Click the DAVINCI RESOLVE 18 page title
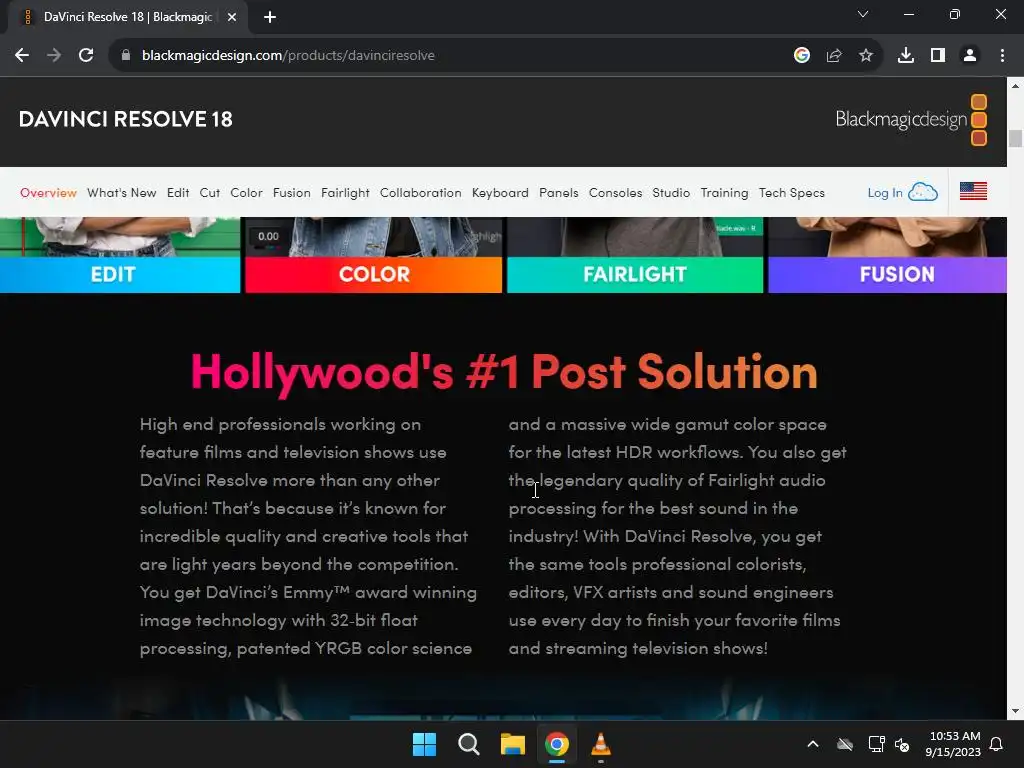Image resolution: width=1024 pixels, height=768 pixels. click(x=125, y=119)
